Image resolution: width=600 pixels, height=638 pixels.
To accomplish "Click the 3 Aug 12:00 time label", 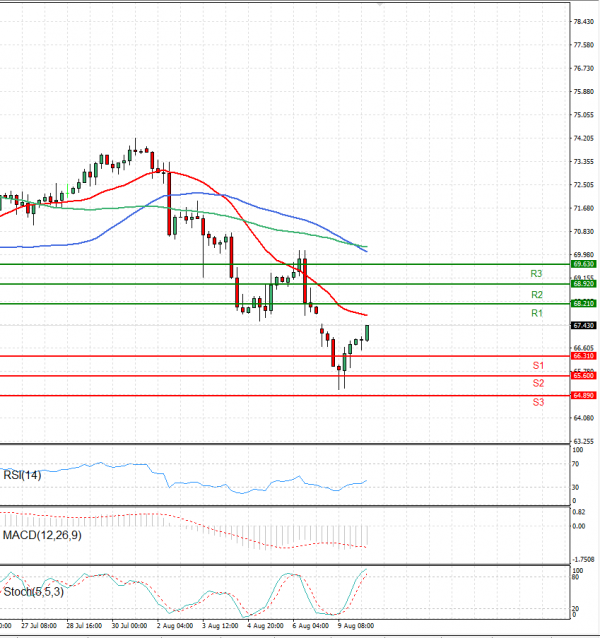I will [x=220, y=626].
